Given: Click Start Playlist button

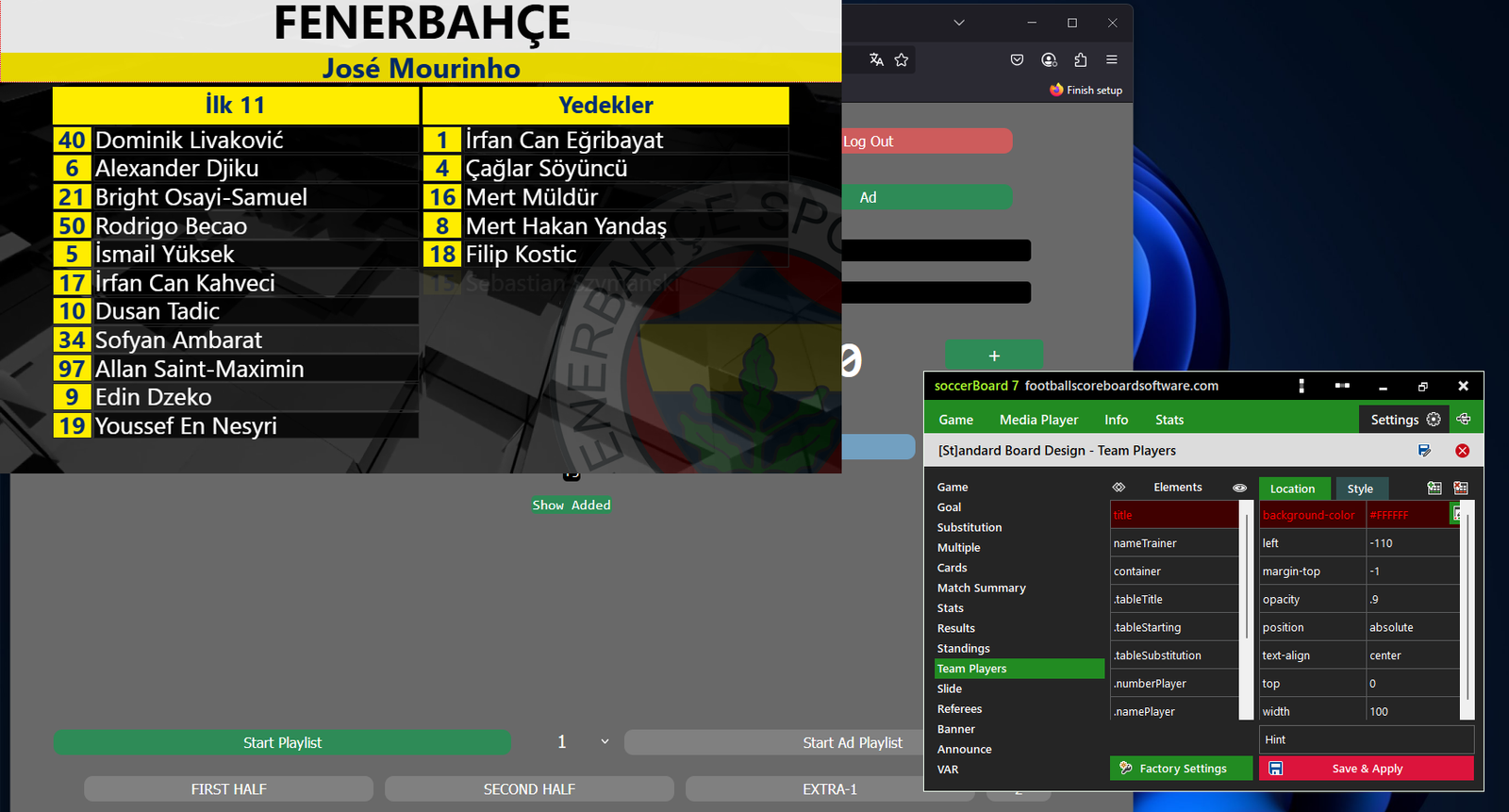Looking at the screenshot, I should [282, 743].
